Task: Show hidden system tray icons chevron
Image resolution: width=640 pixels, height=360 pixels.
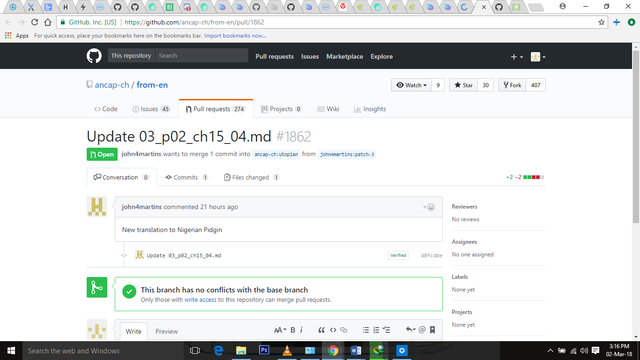Action: tap(550, 351)
